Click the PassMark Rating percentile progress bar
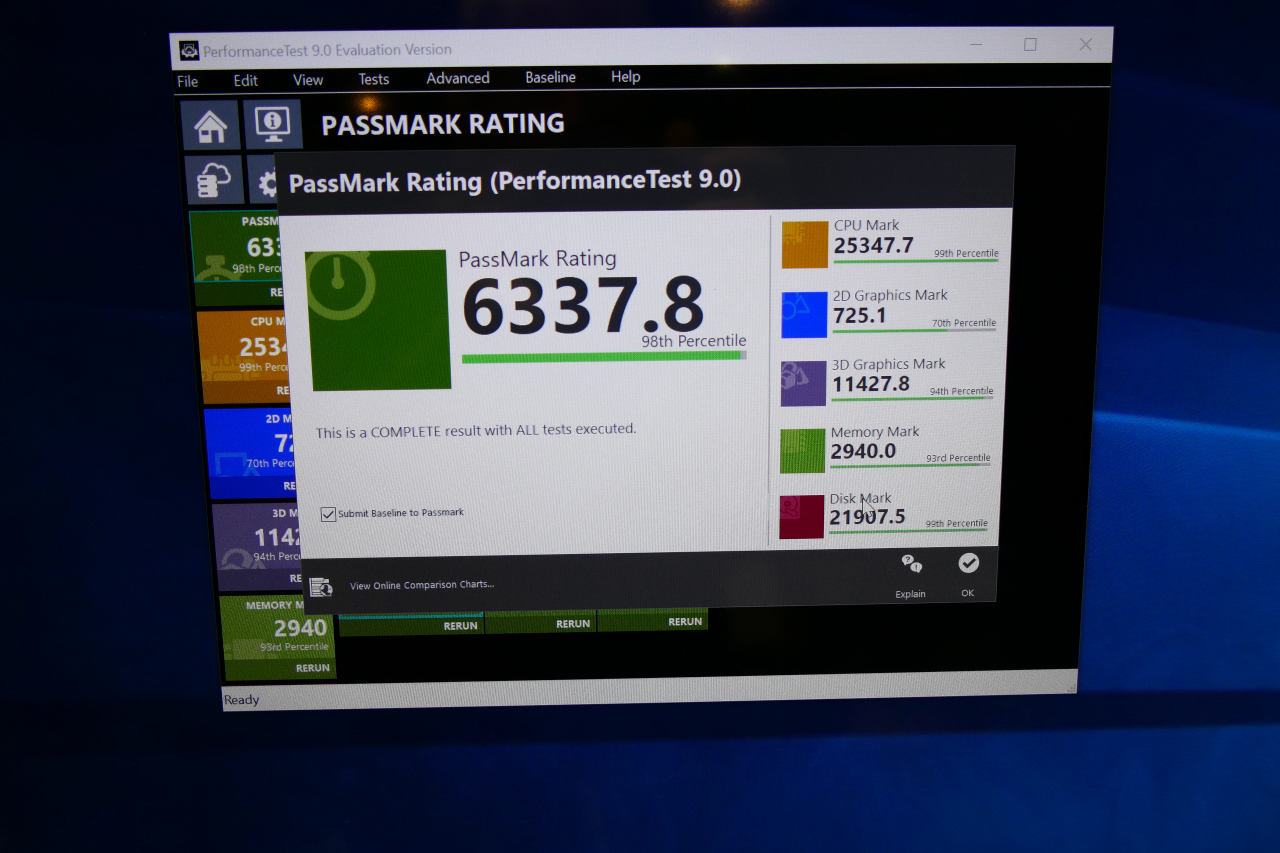 [x=604, y=356]
